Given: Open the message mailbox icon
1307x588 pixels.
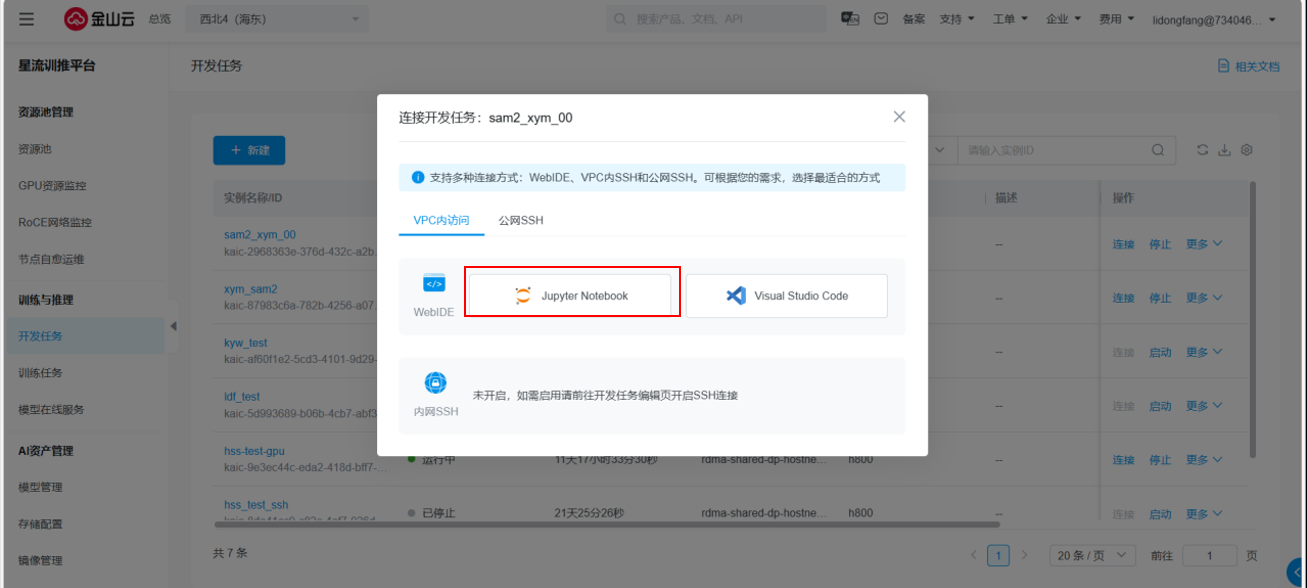Looking at the screenshot, I should tap(881, 19).
